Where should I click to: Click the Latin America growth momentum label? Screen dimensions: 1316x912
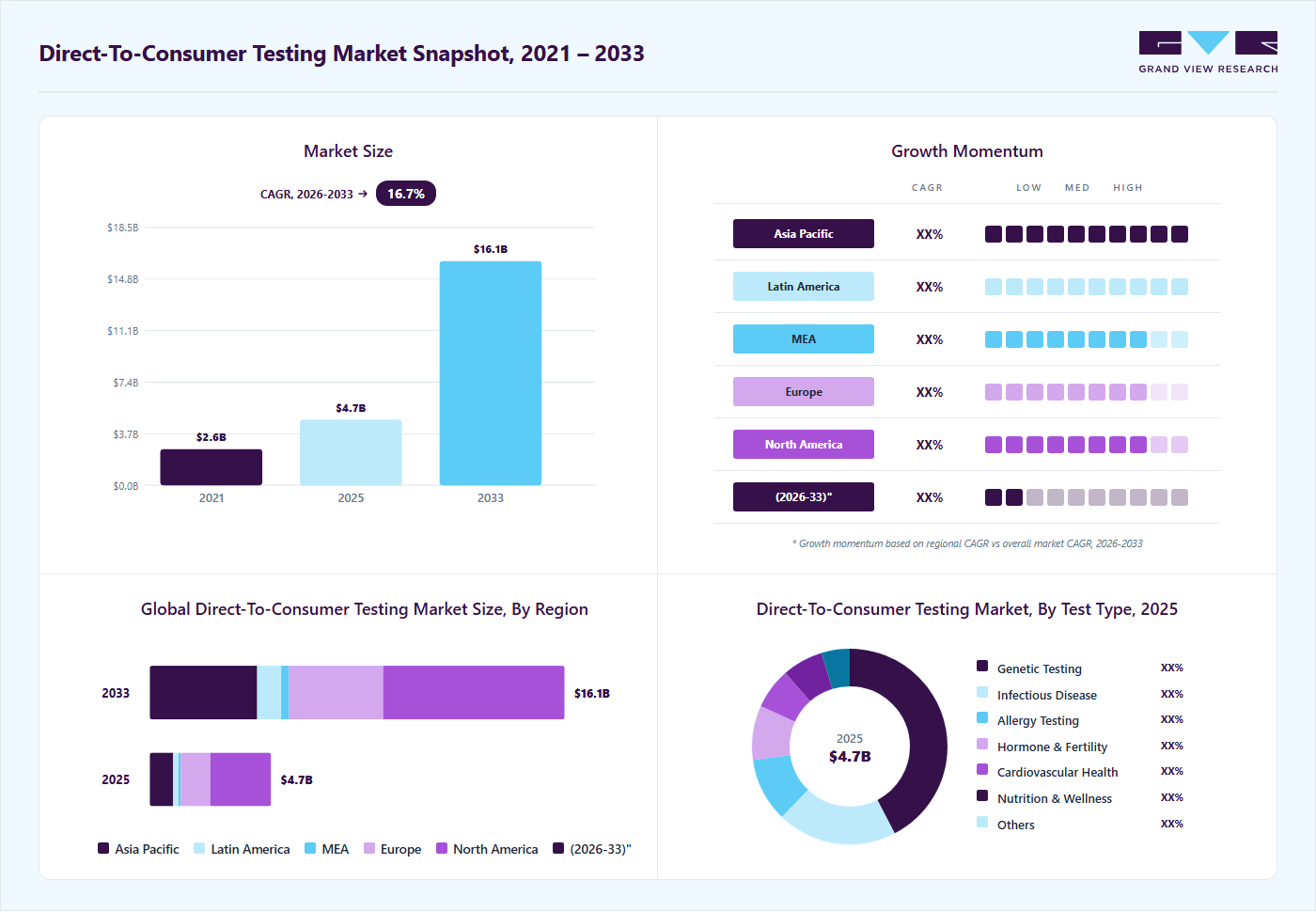(804, 287)
